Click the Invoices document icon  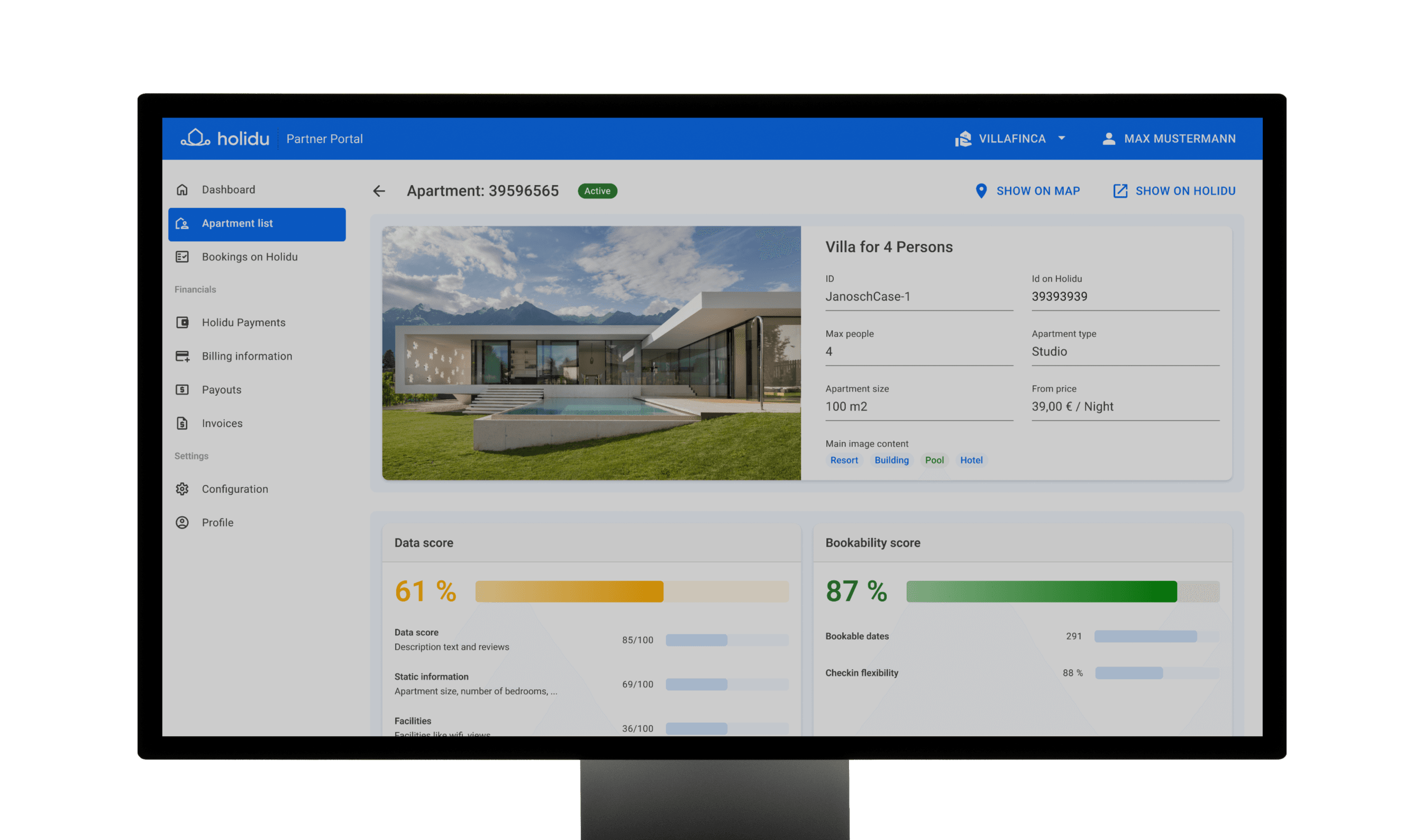181,423
